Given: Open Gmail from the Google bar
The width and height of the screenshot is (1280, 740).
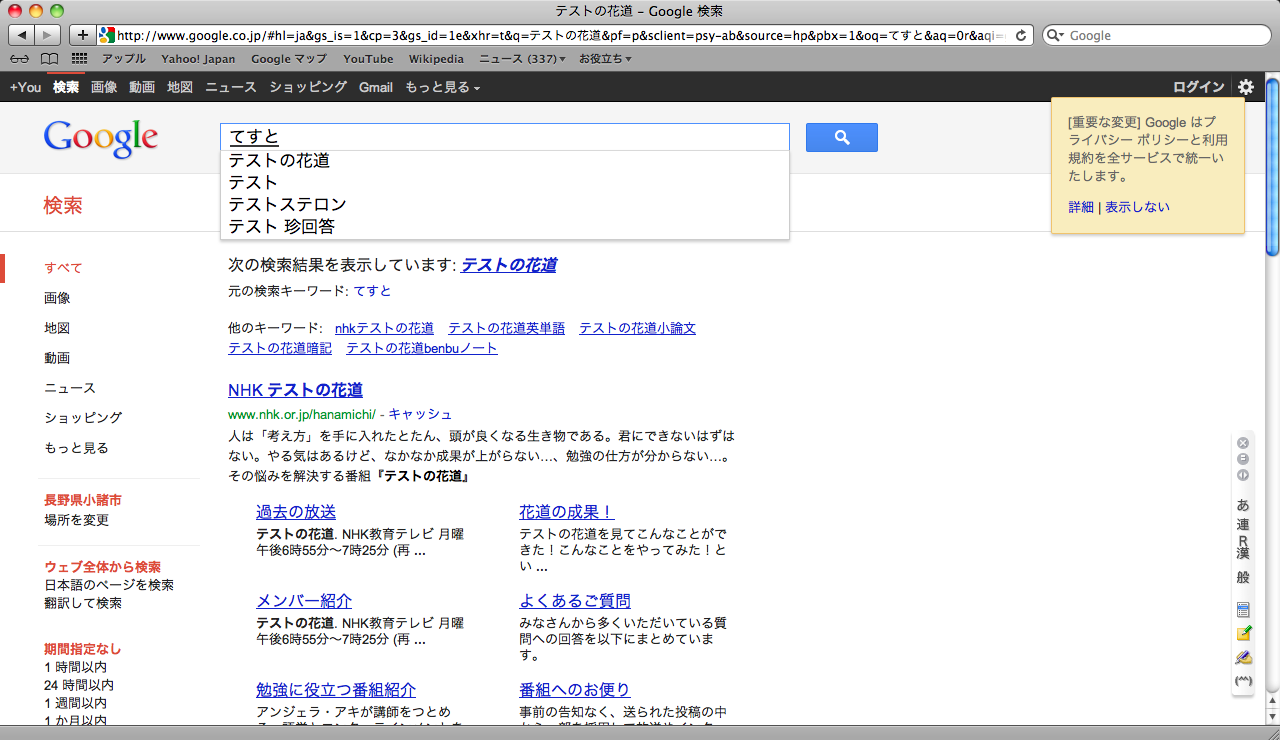Looking at the screenshot, I should click(376, 87).
